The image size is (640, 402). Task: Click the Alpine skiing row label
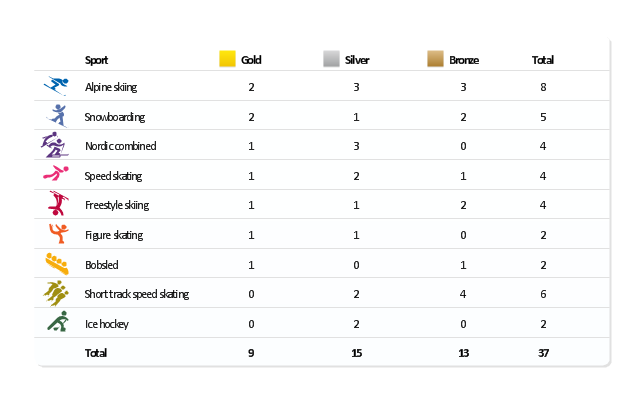(x=112, y=88)
